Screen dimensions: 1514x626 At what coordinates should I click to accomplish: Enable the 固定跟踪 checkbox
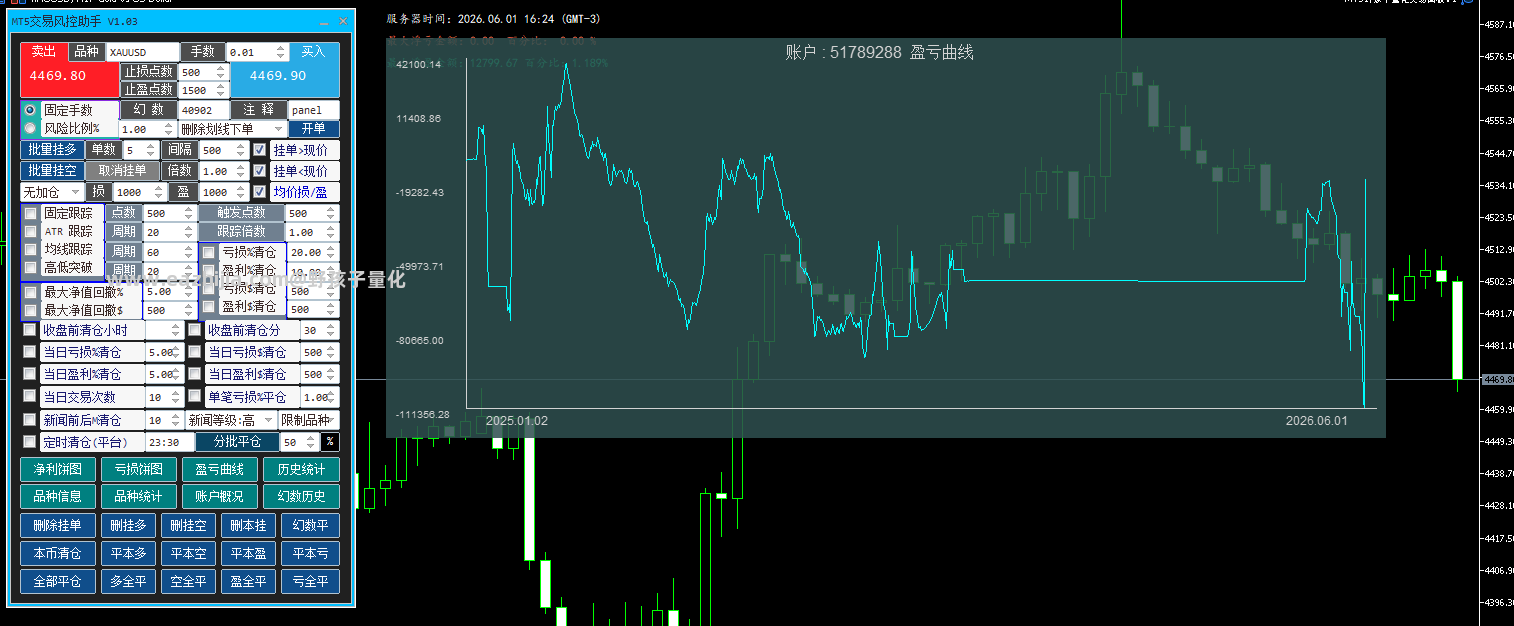tap(31, 213)
